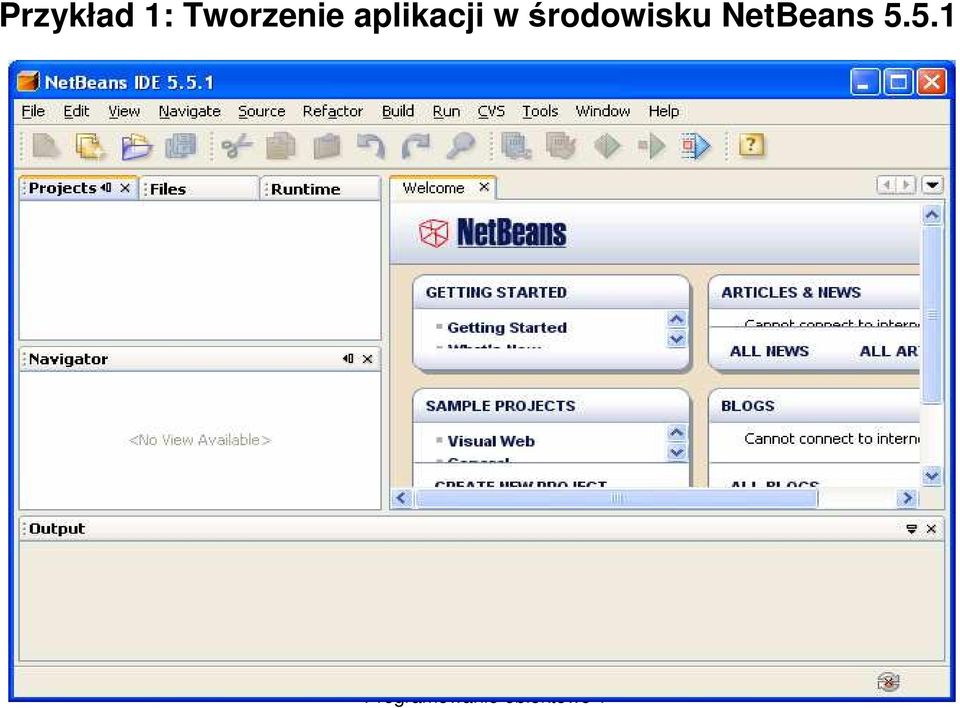Image resolution: width=960 pixels, height=708 pixels.
Task: Open the Run menu
Action: click(446, 111)
